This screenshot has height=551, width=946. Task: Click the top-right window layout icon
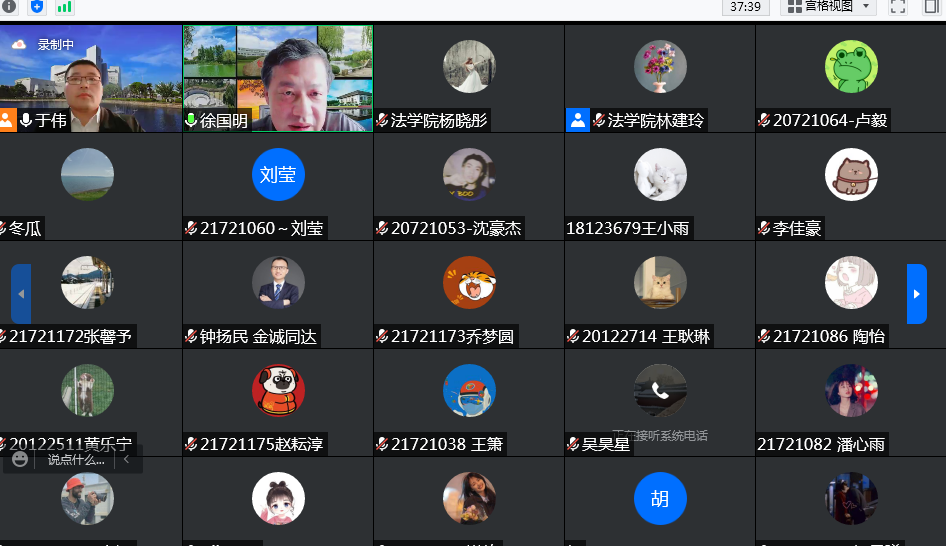(x=932, y=6)
